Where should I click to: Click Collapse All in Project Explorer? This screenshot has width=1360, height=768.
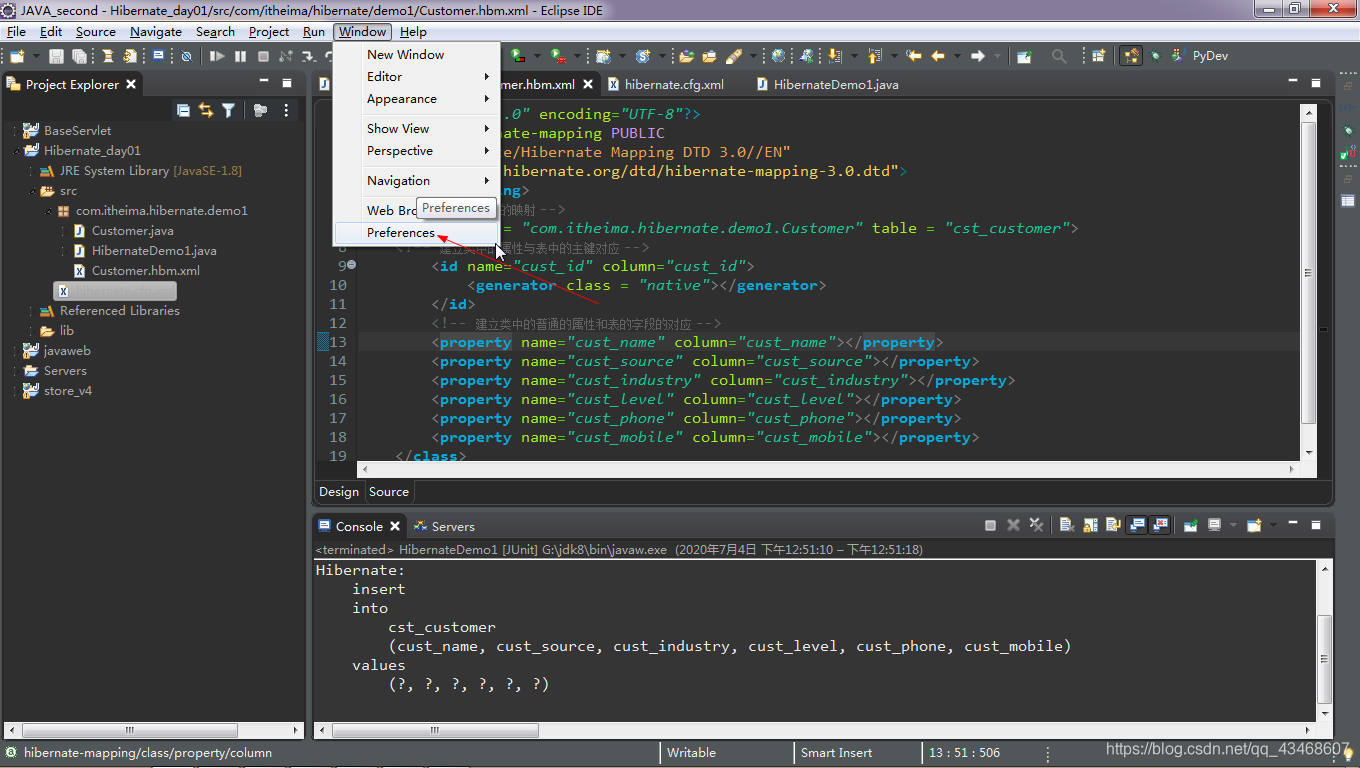coord(183,110)
